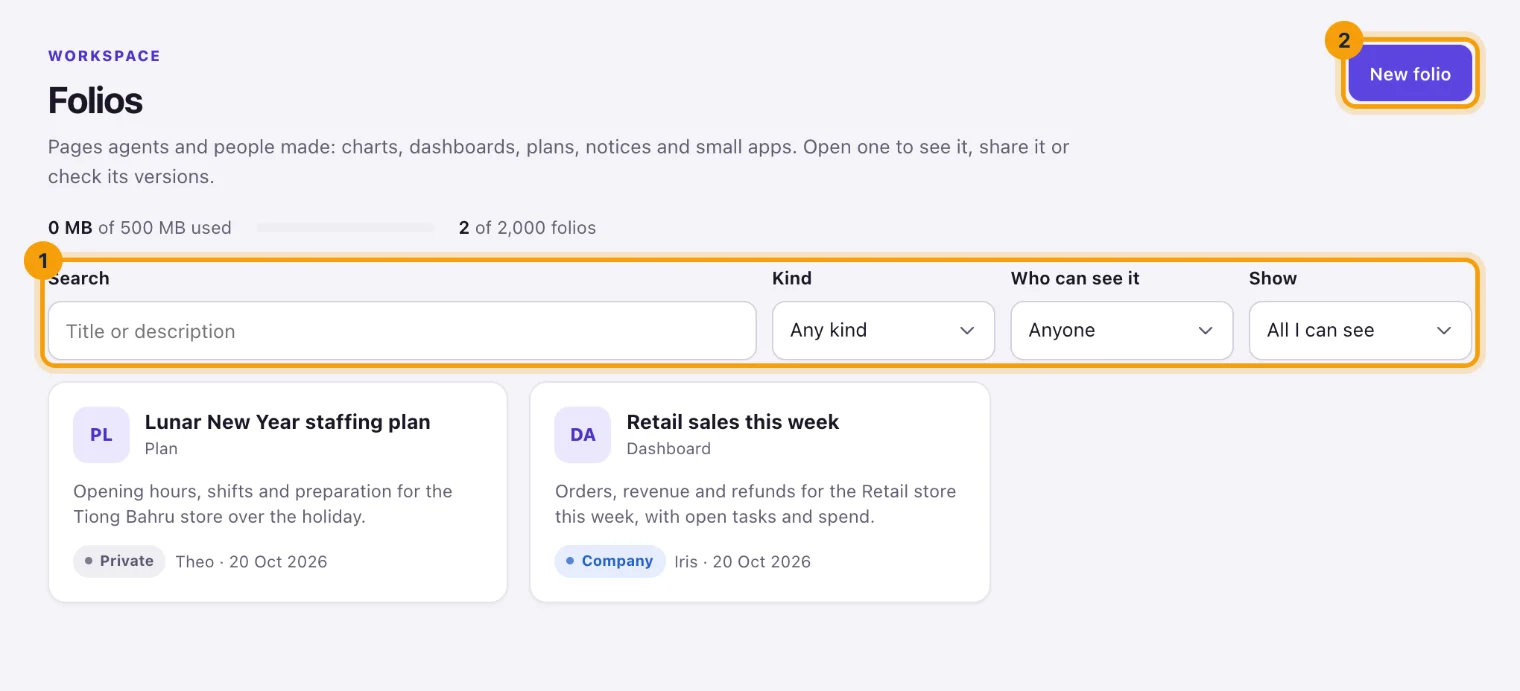Click the PL icon on staffing plan card

[x=101, y=435]
